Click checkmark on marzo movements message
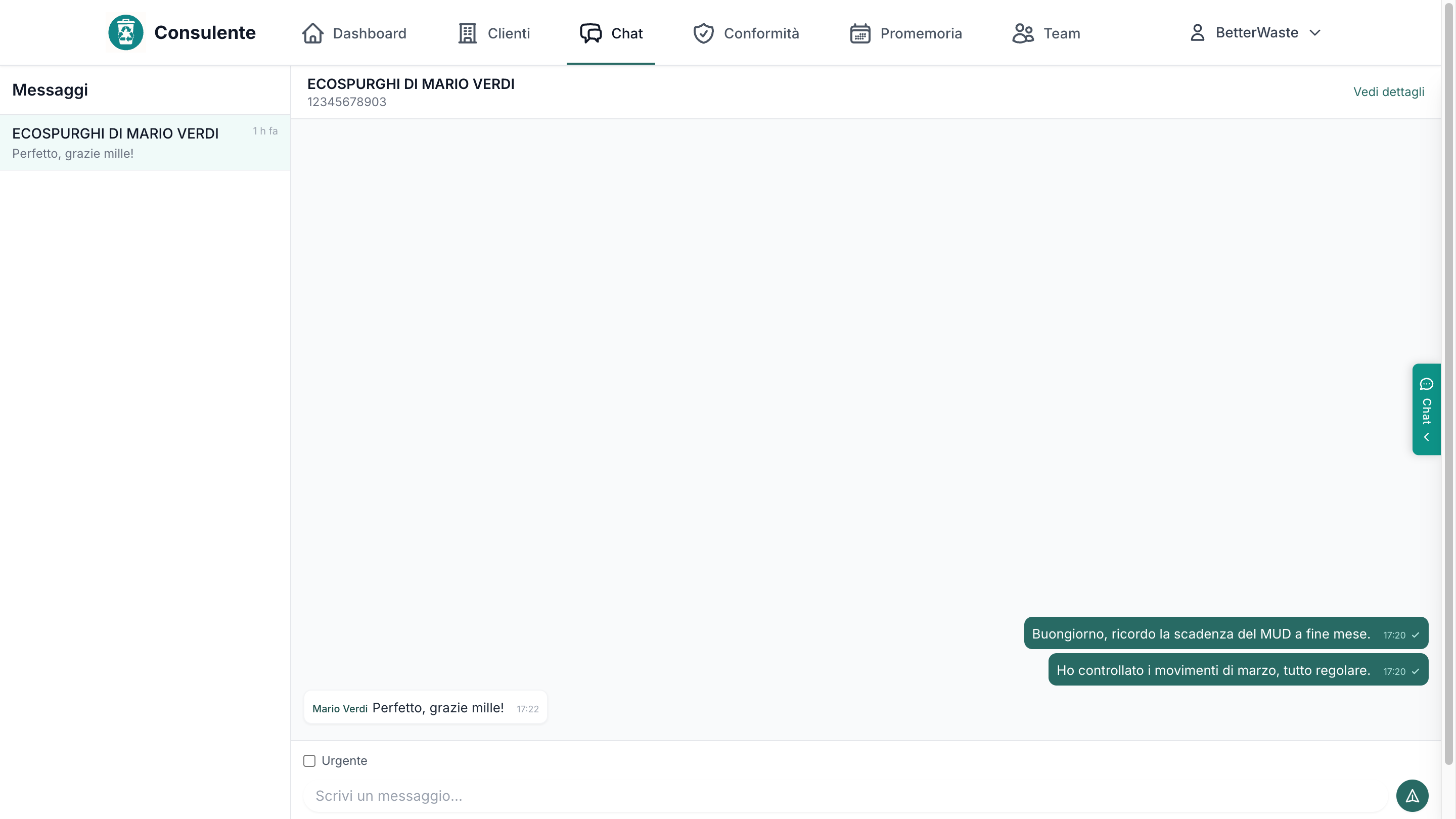The width and height of the screenshot is (1456, 819). click(x=1416, y=671)
